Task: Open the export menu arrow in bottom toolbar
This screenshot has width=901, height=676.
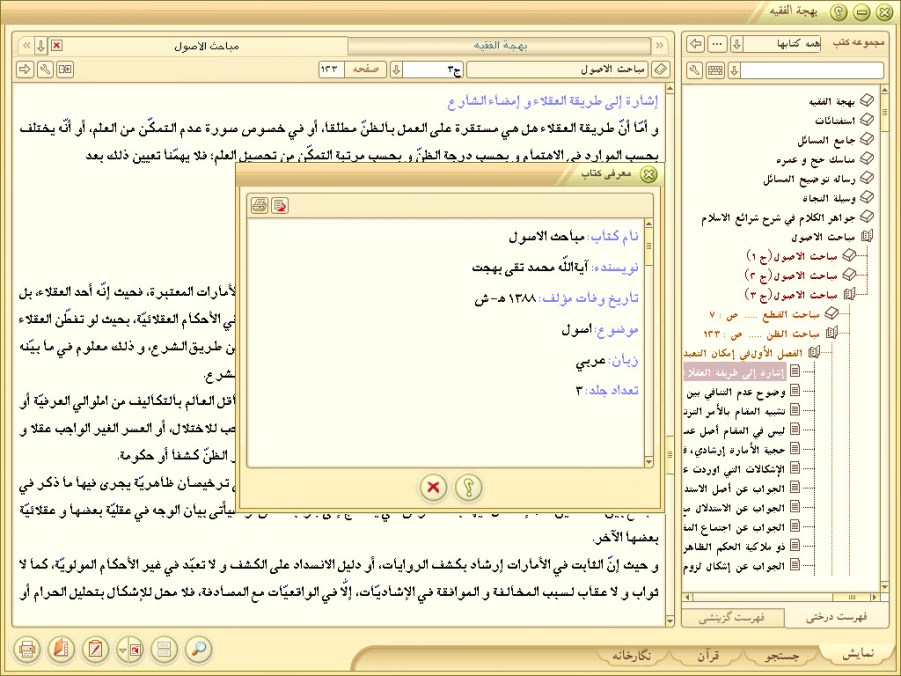Action: pos(123,650)
